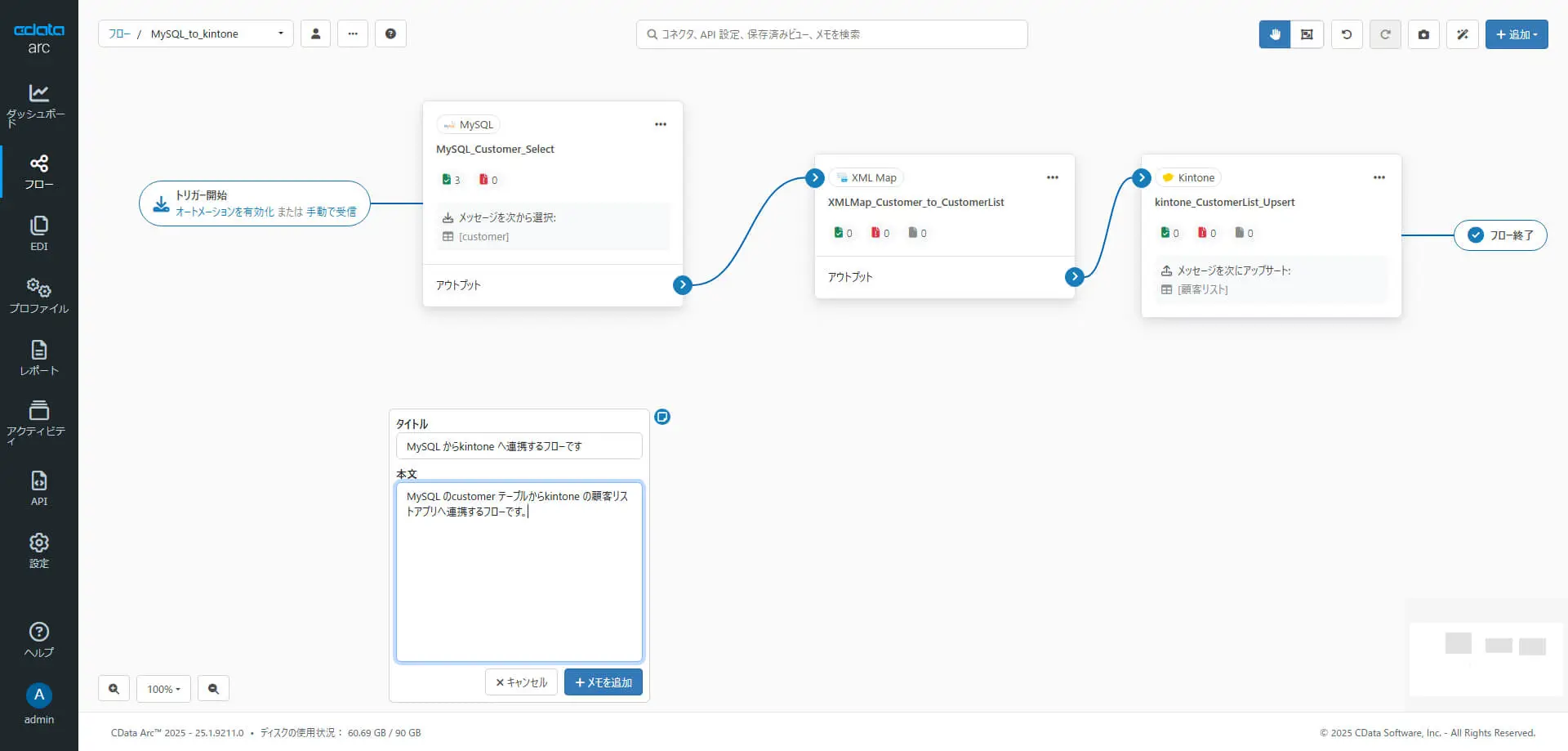Click the XML Map connector type badge

click(866, 177)
